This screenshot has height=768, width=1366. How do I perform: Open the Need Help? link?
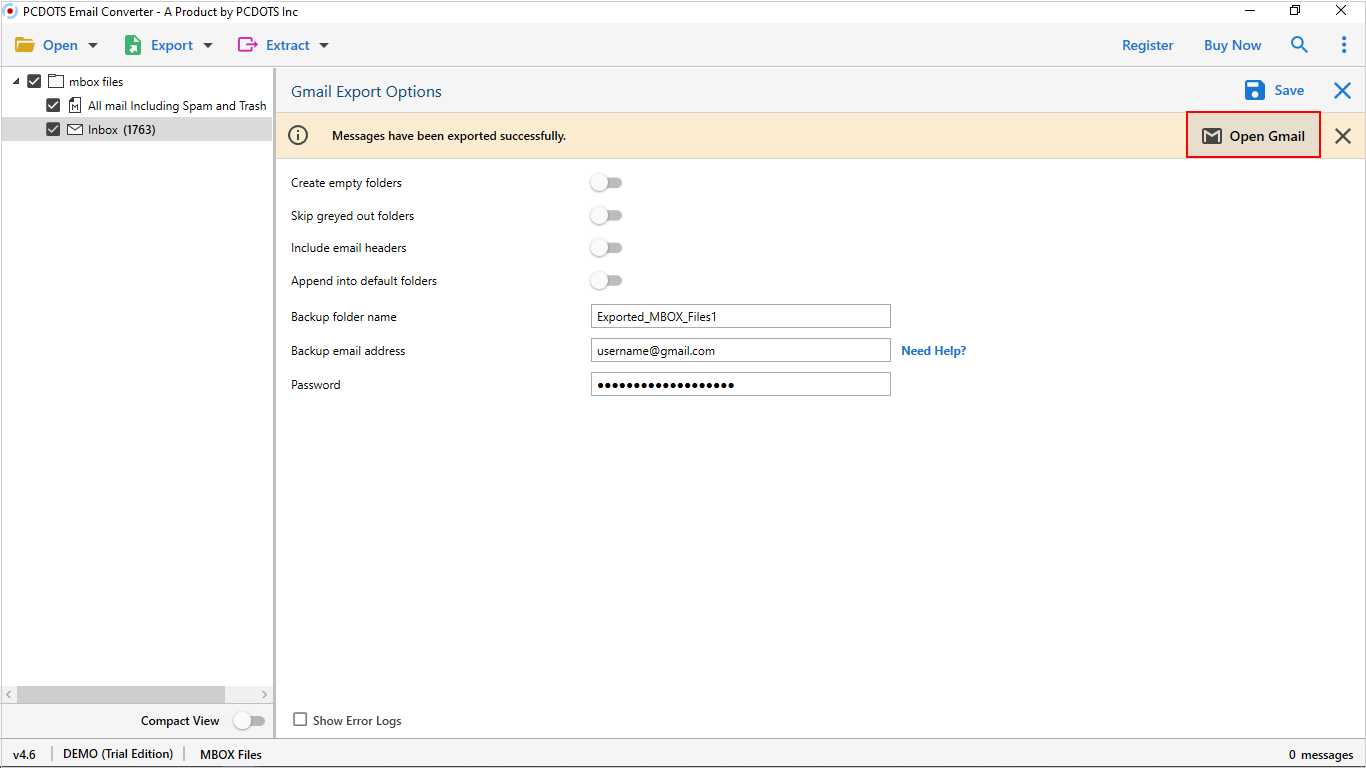pos(934,351)
